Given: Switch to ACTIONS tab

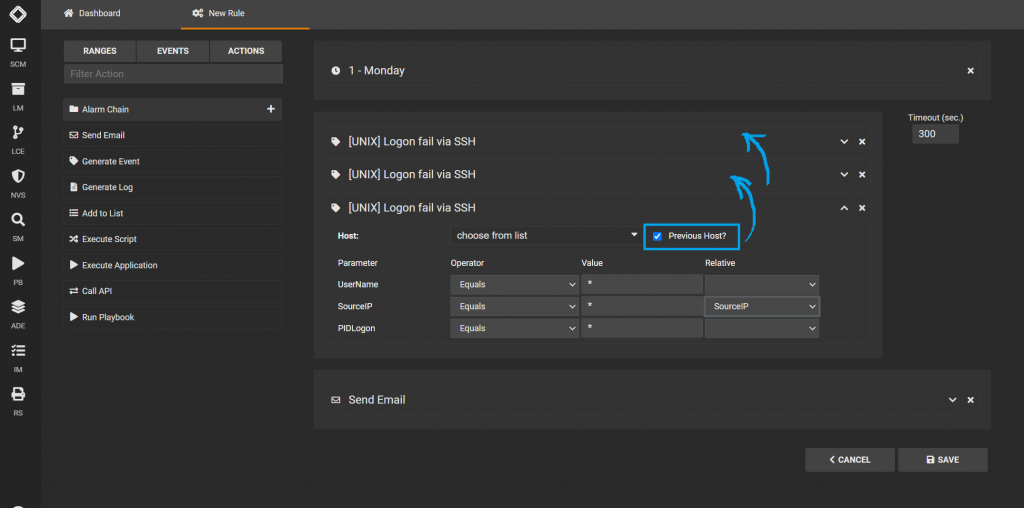Looking at the screenshot, I should (246, 51).
